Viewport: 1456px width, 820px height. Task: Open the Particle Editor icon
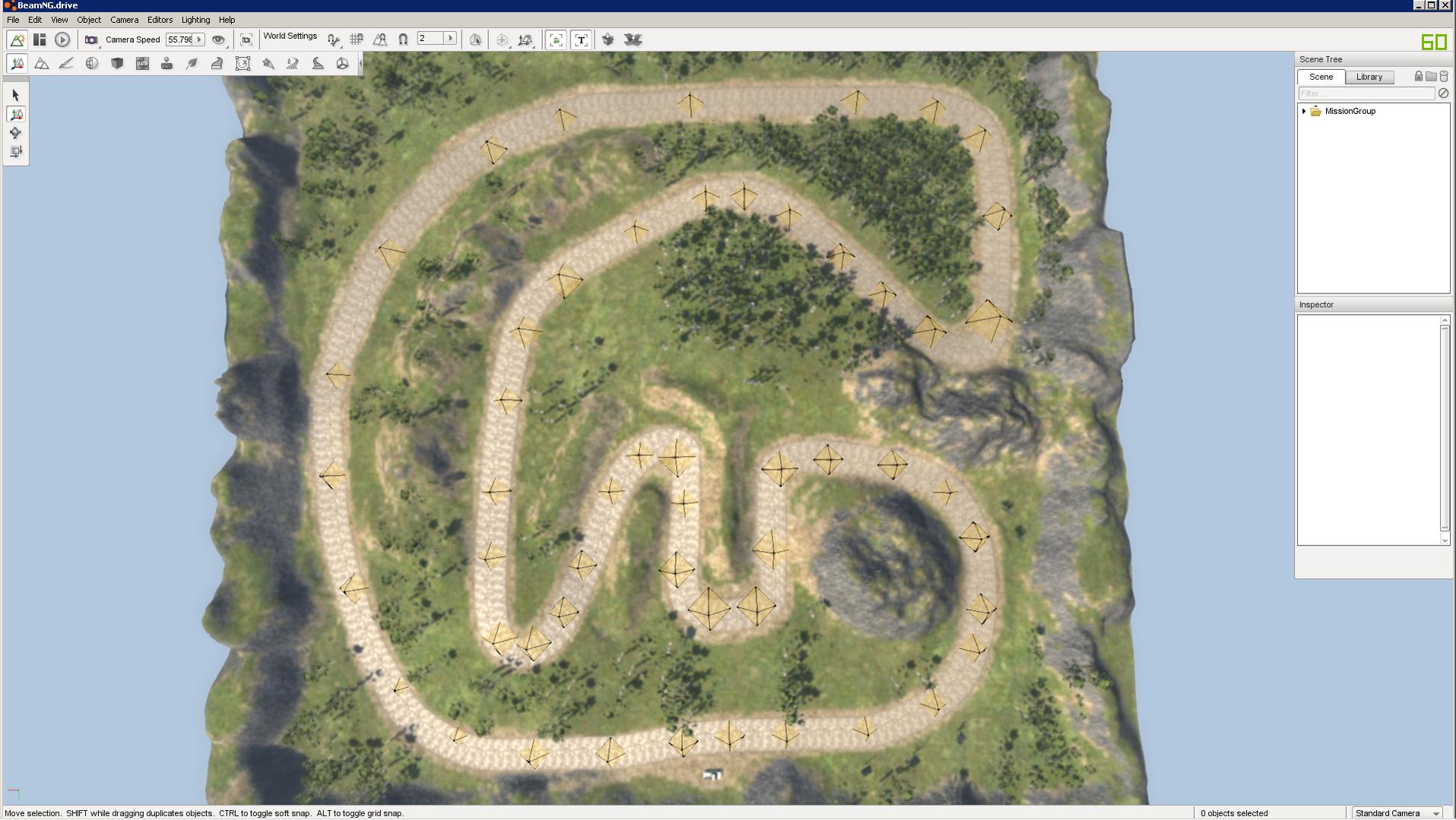tap(268, 64)
